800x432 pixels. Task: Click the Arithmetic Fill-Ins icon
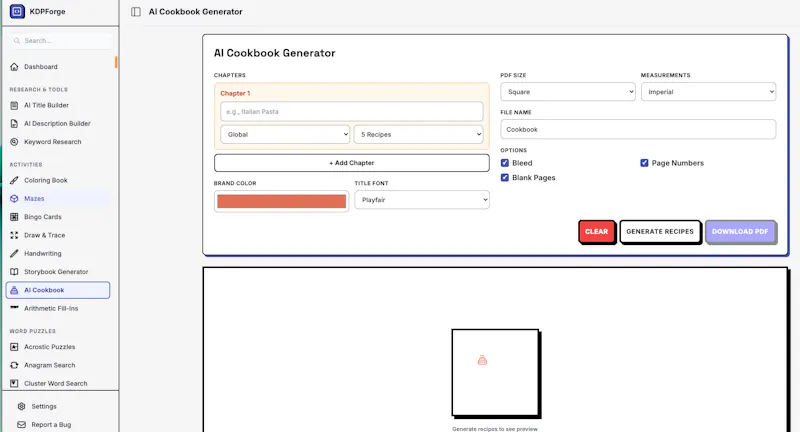(14, 308)
